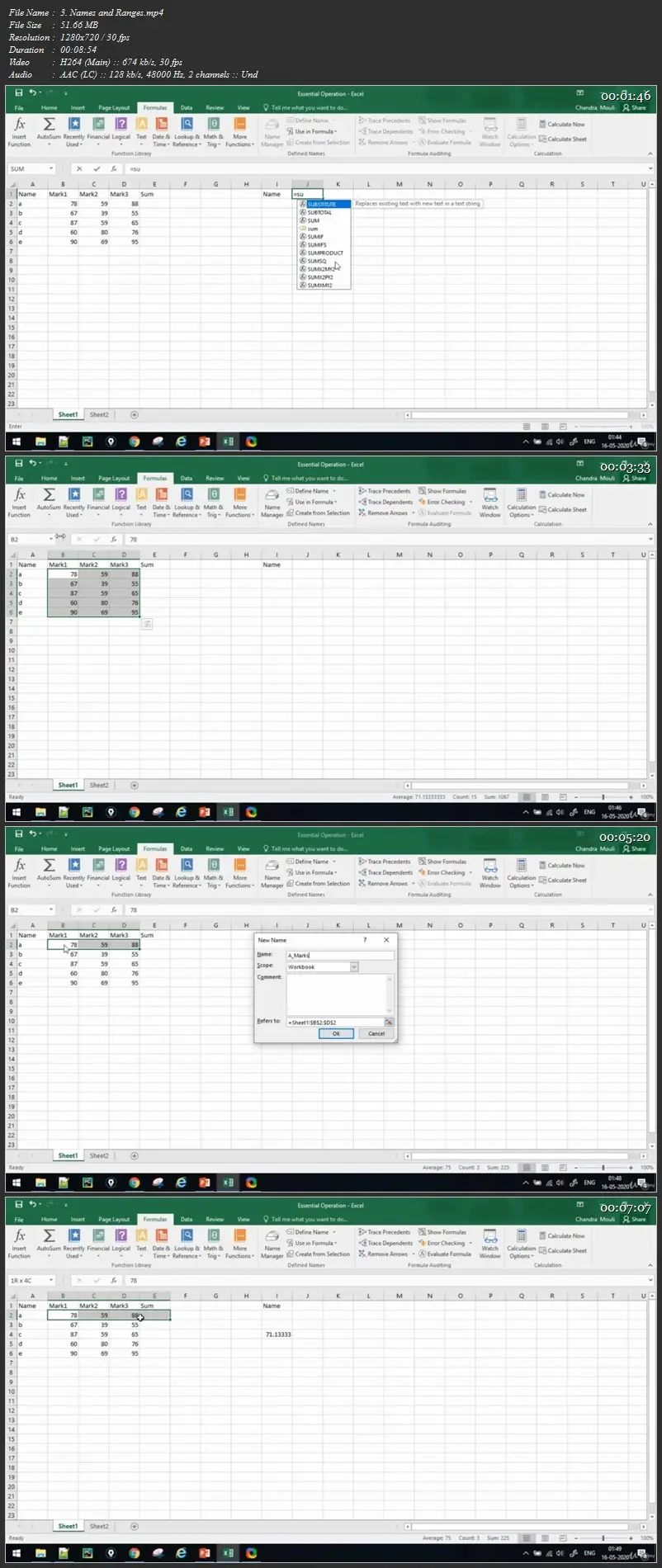Click Cancel in the New Name dialog
Image resolution: width=662 pixels, height=1568 pixels.
point(376,1034)
